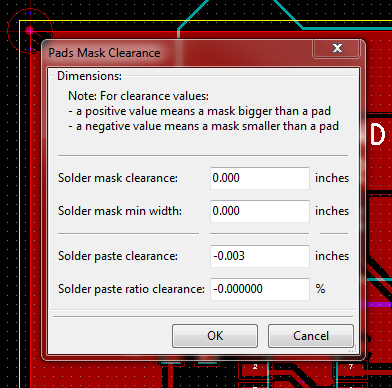This screenshot has height=388, width=392.
Task: Click the 'negative value means a mask smaller' line
Action: (x=203, y=126)
